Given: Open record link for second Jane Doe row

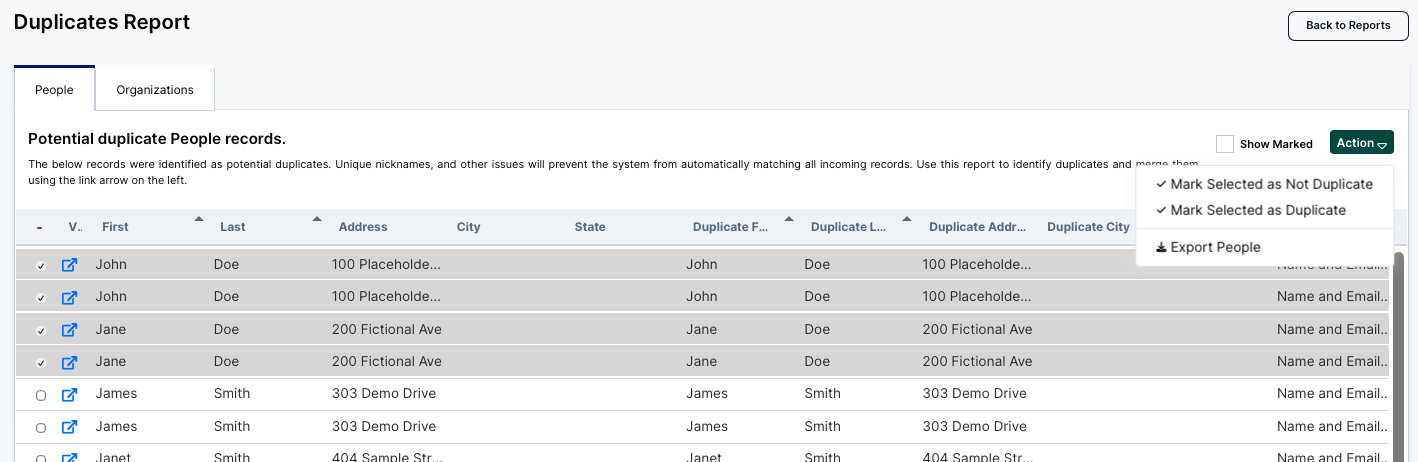Looking at the screenshot, I should tap(69, 362).
